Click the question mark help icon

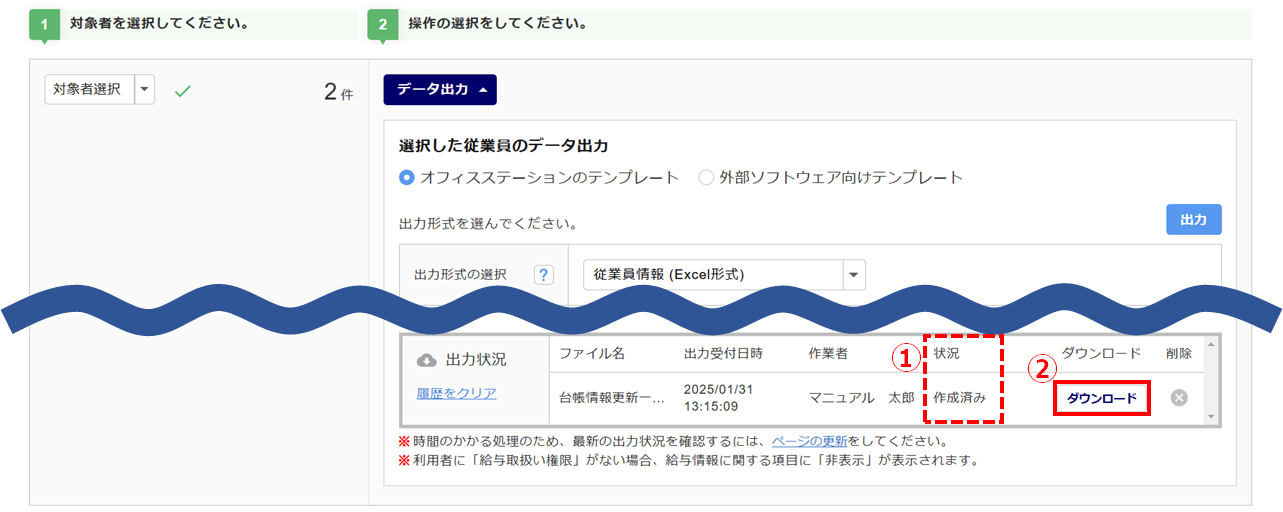coord(544,275)
